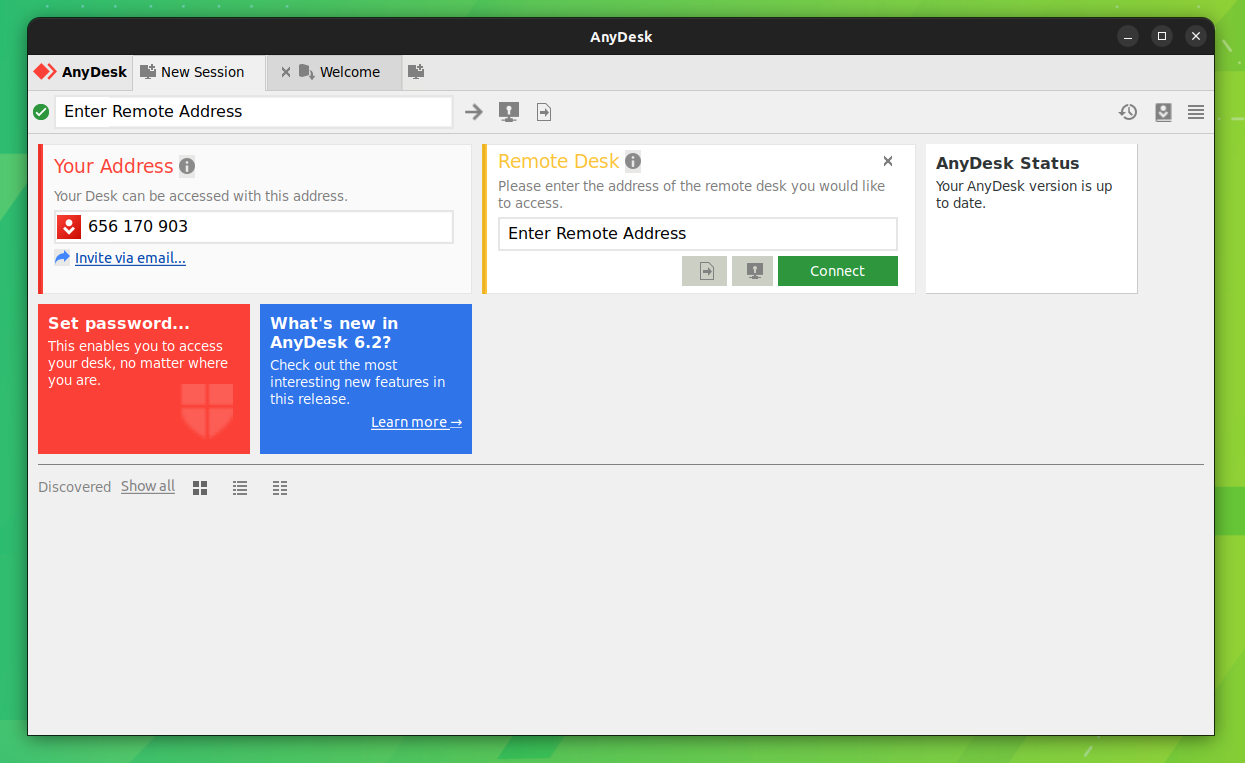The width and height of the screenshot is (1245, 763).
Task: Open a new session tab with the plus icon
Action: (416, 72)
